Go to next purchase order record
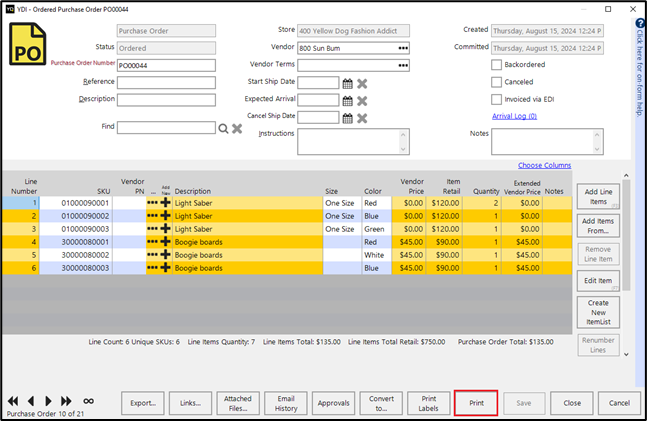The width and height of the screenshot is (647, 421). click(x=48, y=401)
